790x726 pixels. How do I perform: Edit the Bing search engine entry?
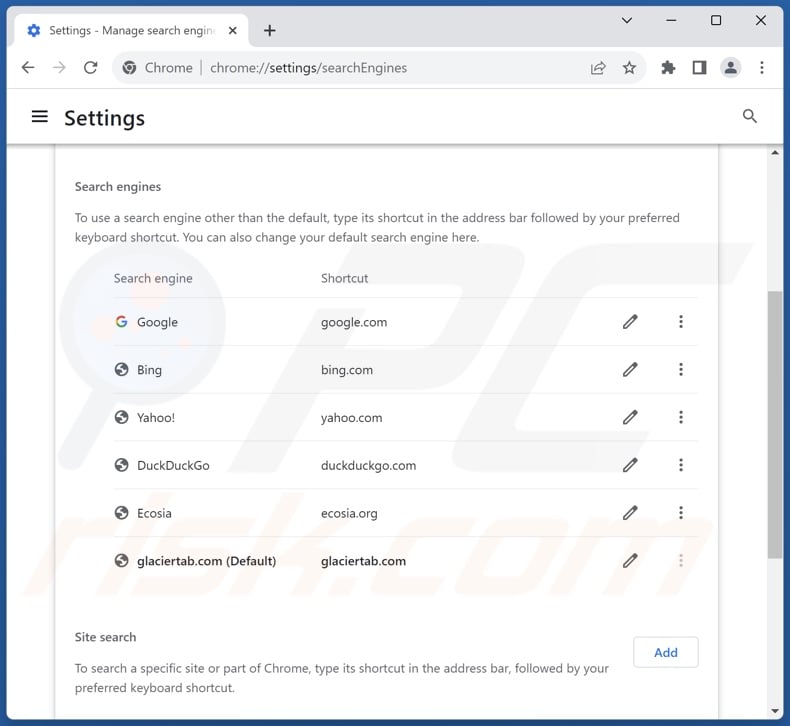630,370
